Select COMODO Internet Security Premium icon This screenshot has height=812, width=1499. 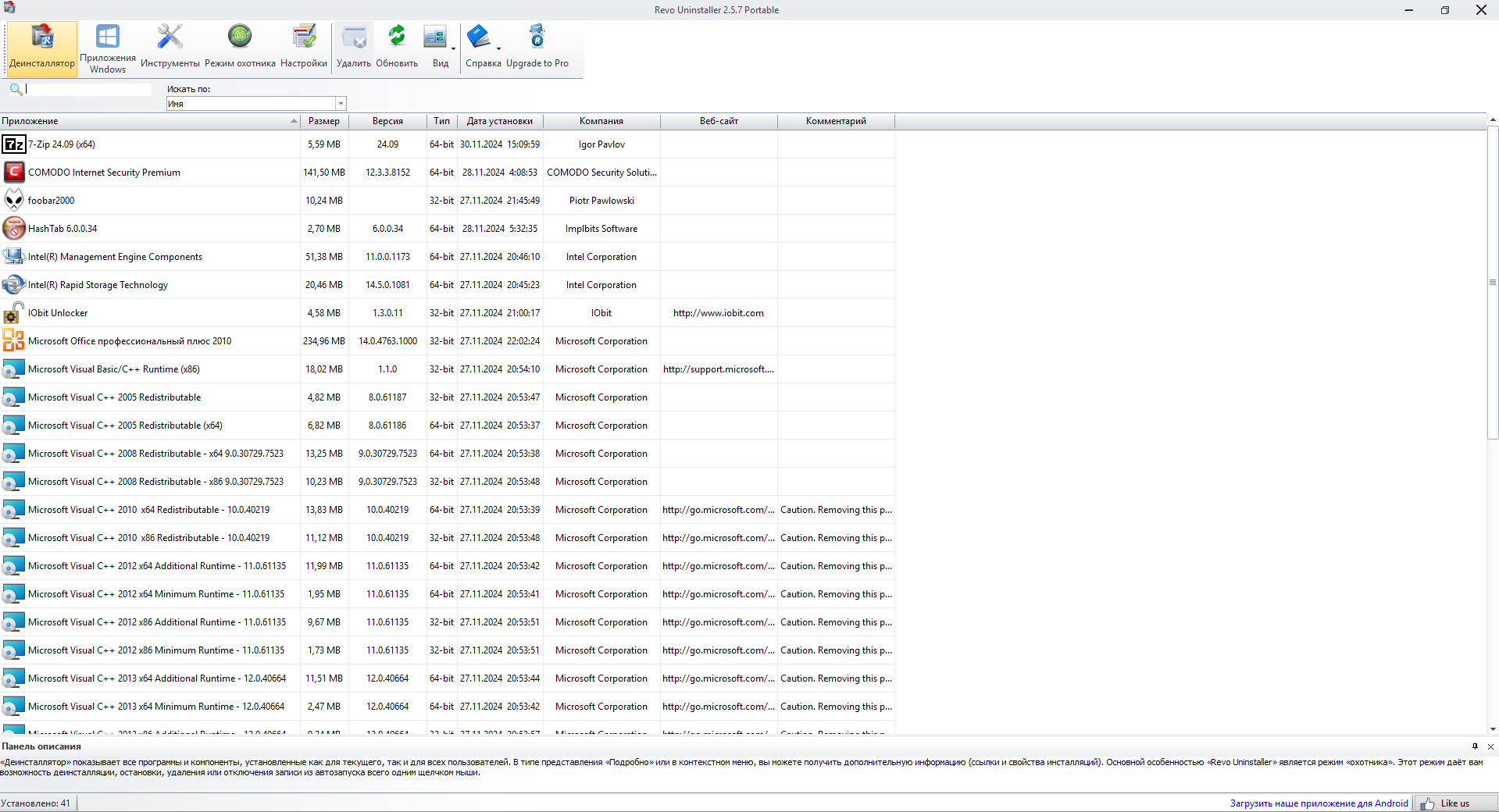[x=14, y=173]
